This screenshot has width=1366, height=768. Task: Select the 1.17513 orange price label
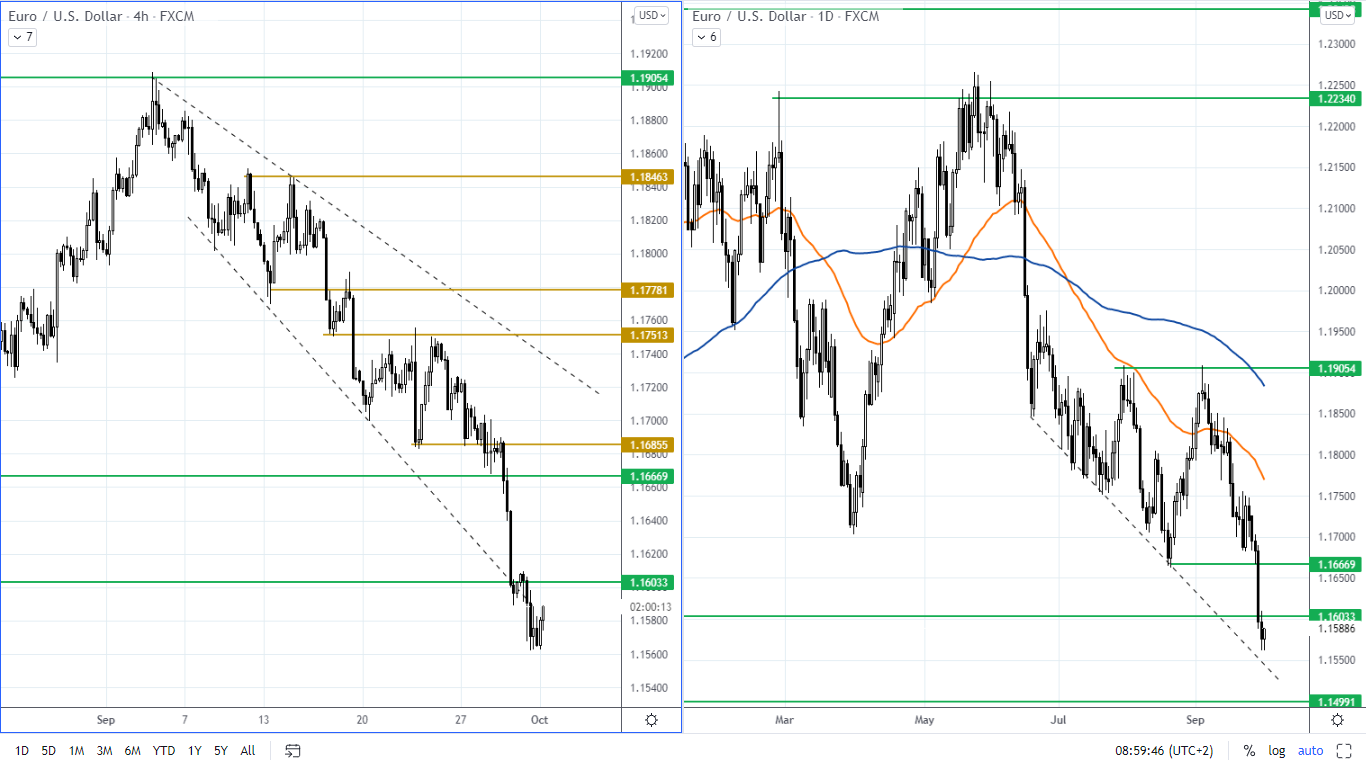tap(650, 335)
